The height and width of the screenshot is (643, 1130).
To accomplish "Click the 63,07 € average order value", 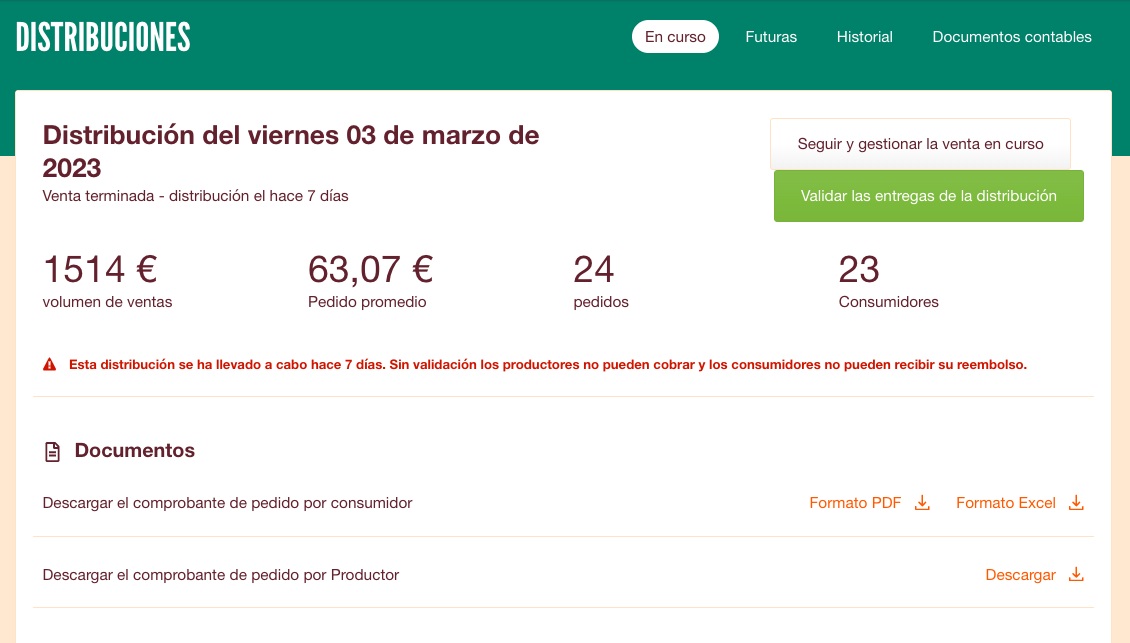I will pos(370,270).
